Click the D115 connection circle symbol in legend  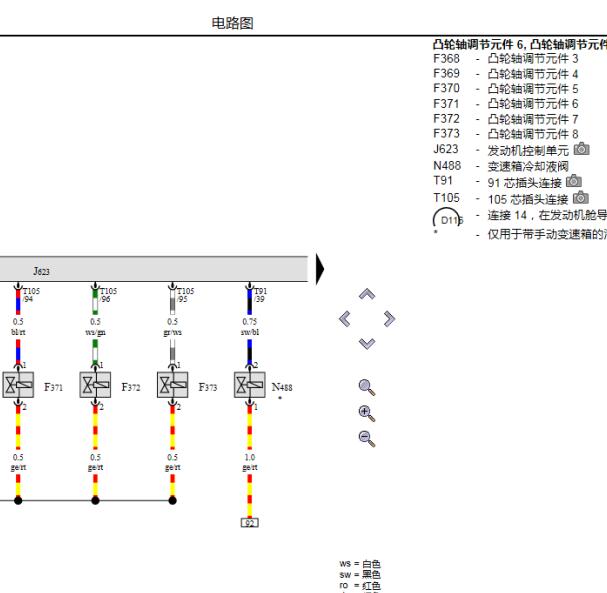click(447, 220)
